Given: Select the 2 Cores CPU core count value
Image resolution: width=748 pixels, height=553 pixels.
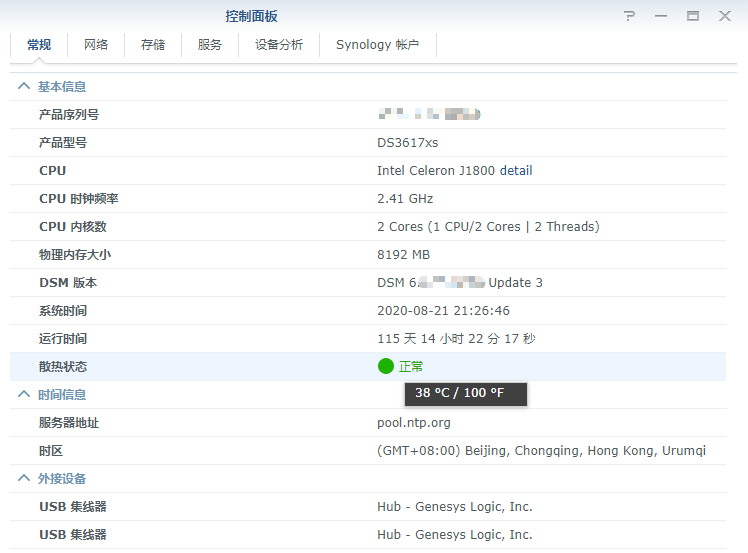Looking at the screenshot, I should pos(488,227).
